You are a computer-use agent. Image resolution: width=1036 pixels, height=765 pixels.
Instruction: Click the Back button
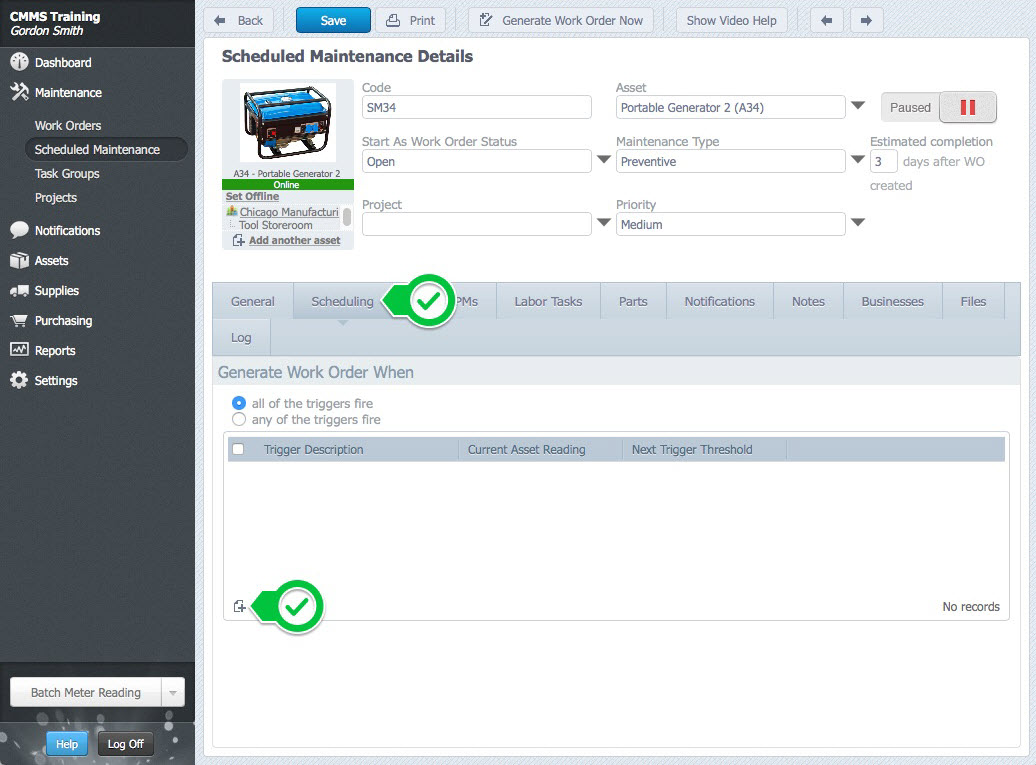[239, 20]
